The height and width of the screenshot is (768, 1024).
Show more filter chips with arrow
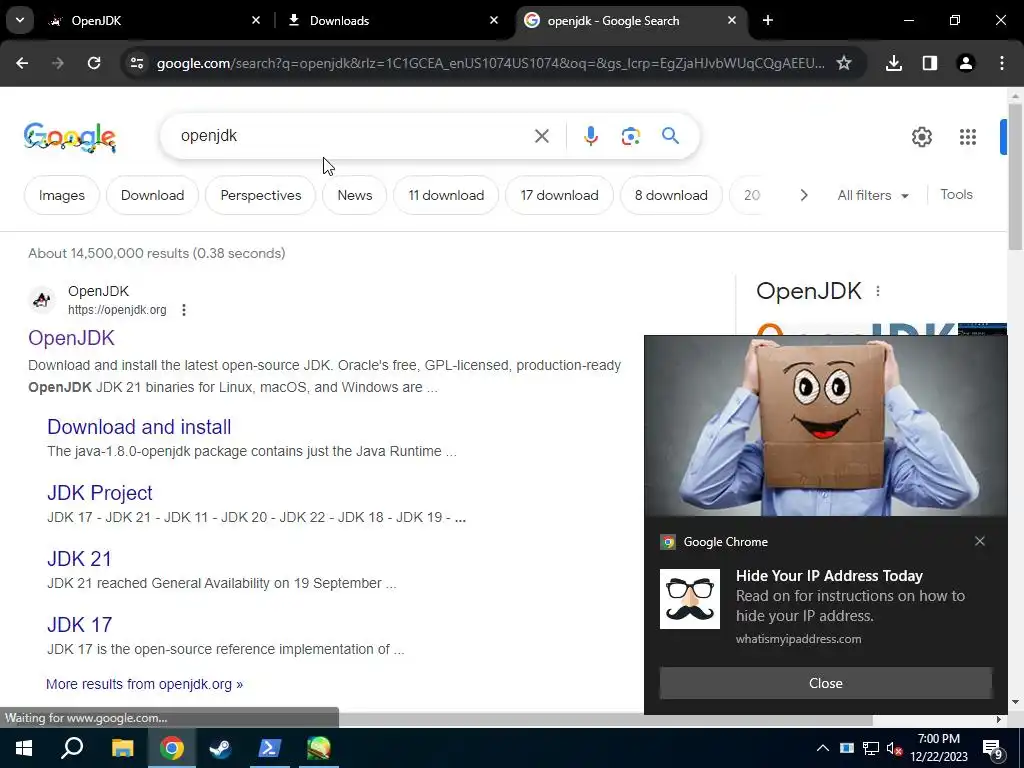click(x=804, y=195)
